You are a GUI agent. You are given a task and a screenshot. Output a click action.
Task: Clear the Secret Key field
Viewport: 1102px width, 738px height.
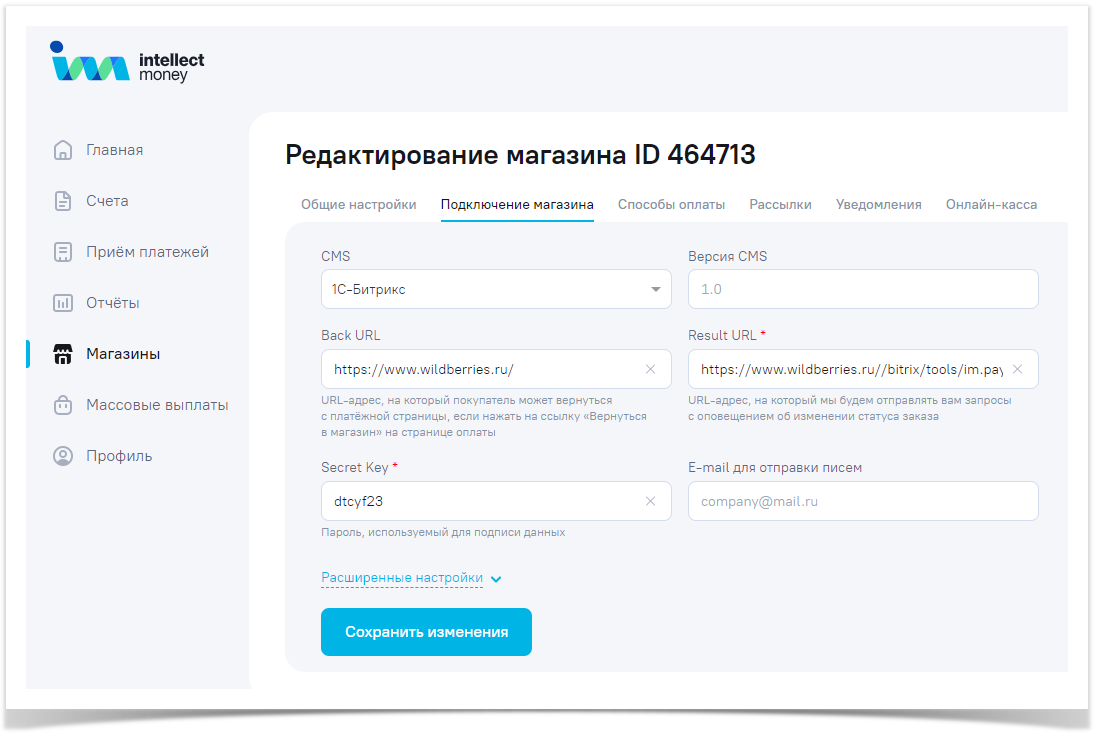coord(650,502)
